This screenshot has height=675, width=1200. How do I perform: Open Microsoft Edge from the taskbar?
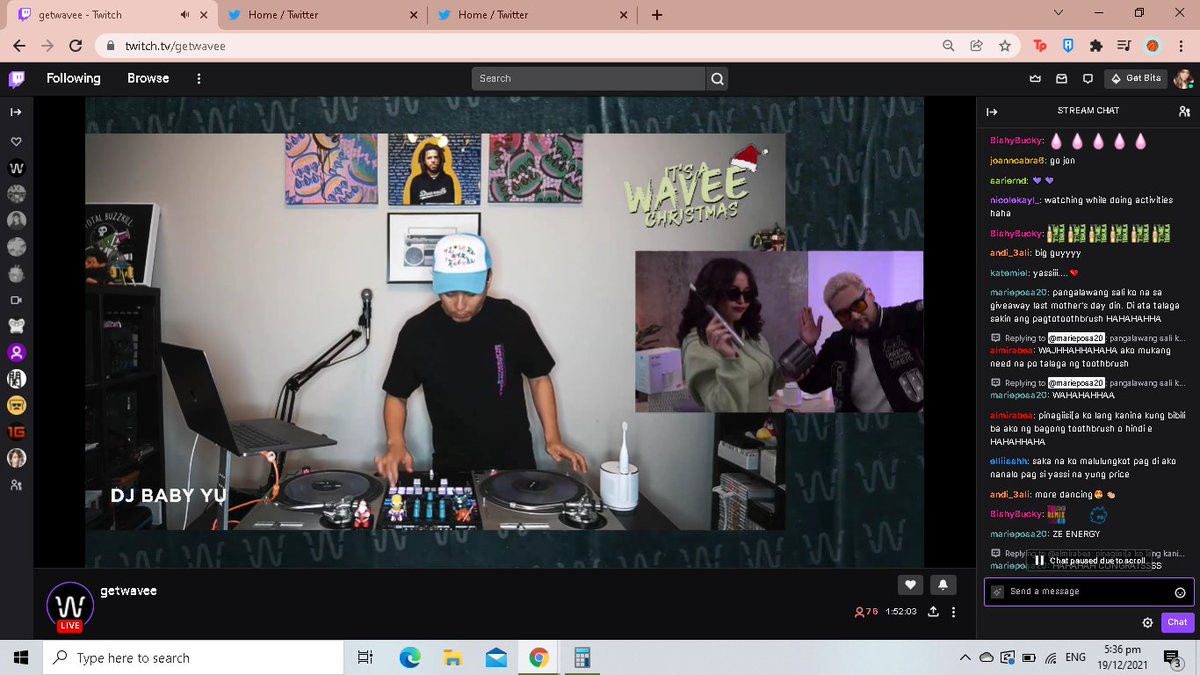pyautogui.click(x=409, y=657)
